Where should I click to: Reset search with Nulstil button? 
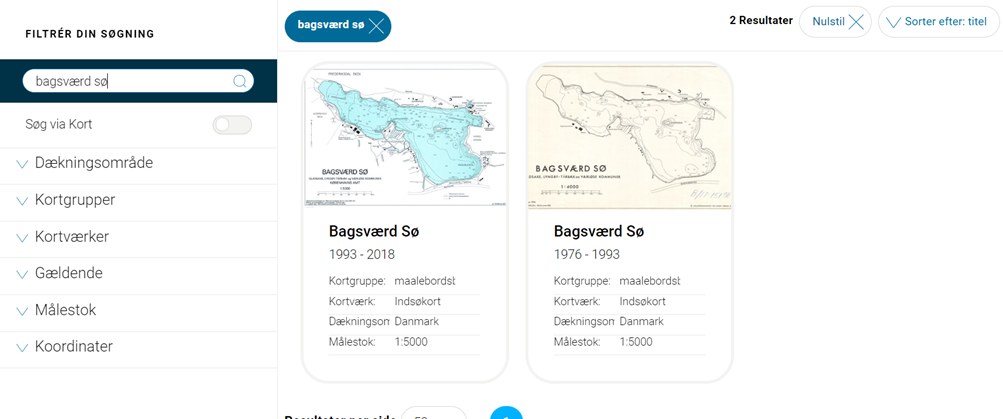[835, 22]
